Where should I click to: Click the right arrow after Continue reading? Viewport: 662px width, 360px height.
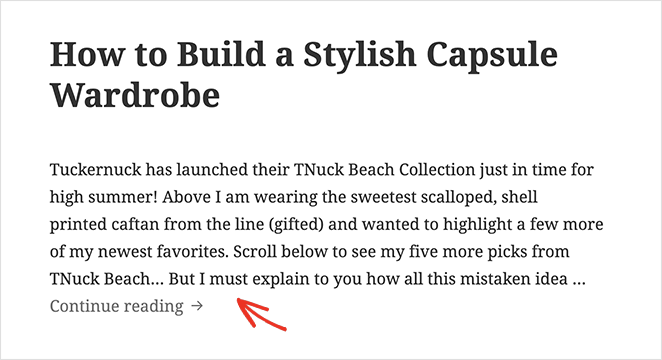pyautogui.click(x=197, y=306)
